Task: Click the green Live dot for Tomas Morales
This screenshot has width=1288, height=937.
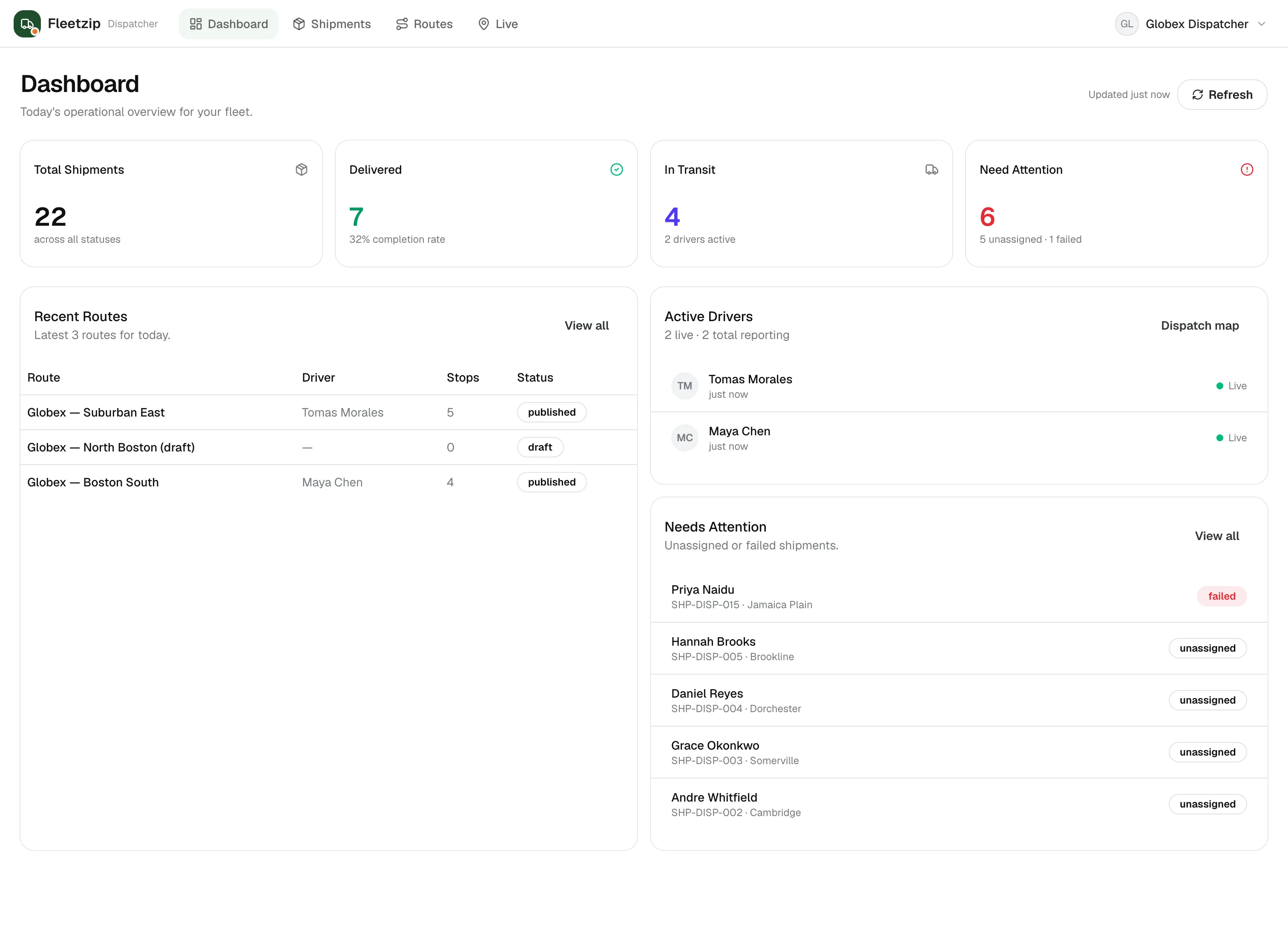Action: (x=1219, y=386)
